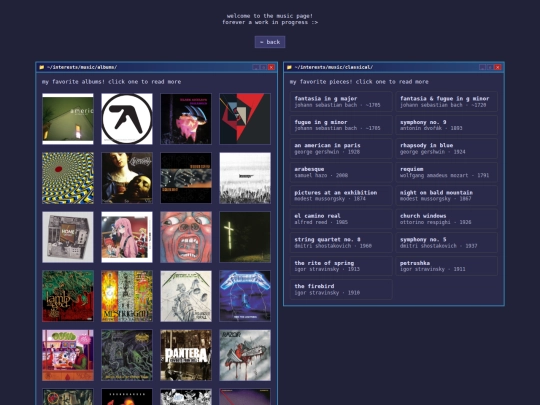This screenshot has width=540, height=405.
Task: Open the Black Sabbath Paranoid album cover
Action: [x=186, y=119]
